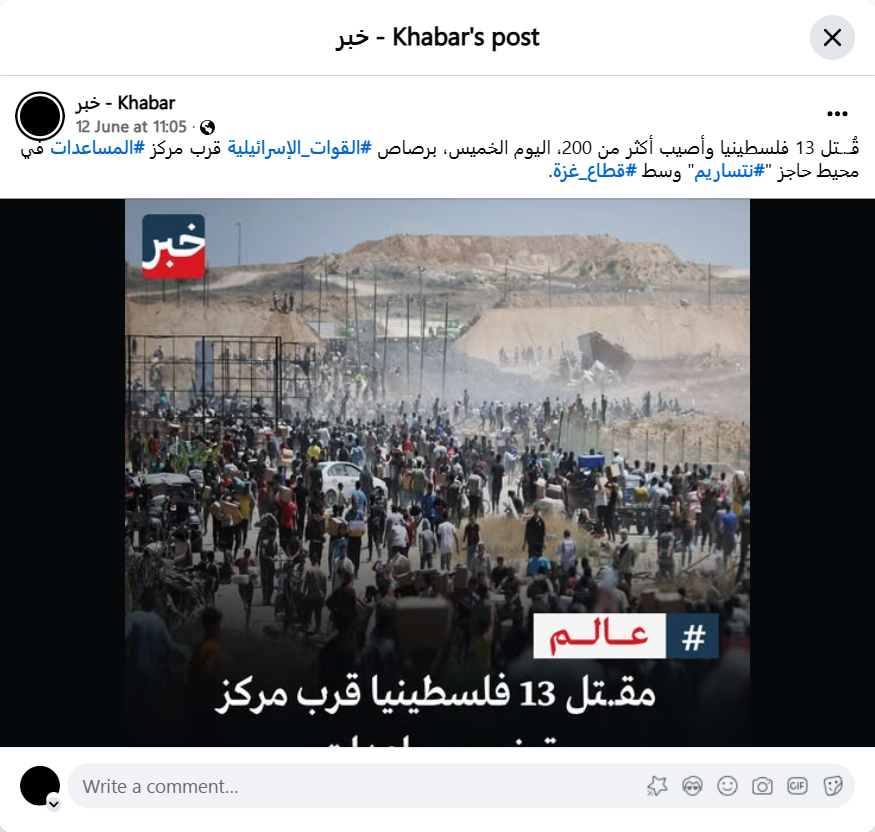Click the globe public audience icon
Viewport: 875px width, 832px height.
208,128
